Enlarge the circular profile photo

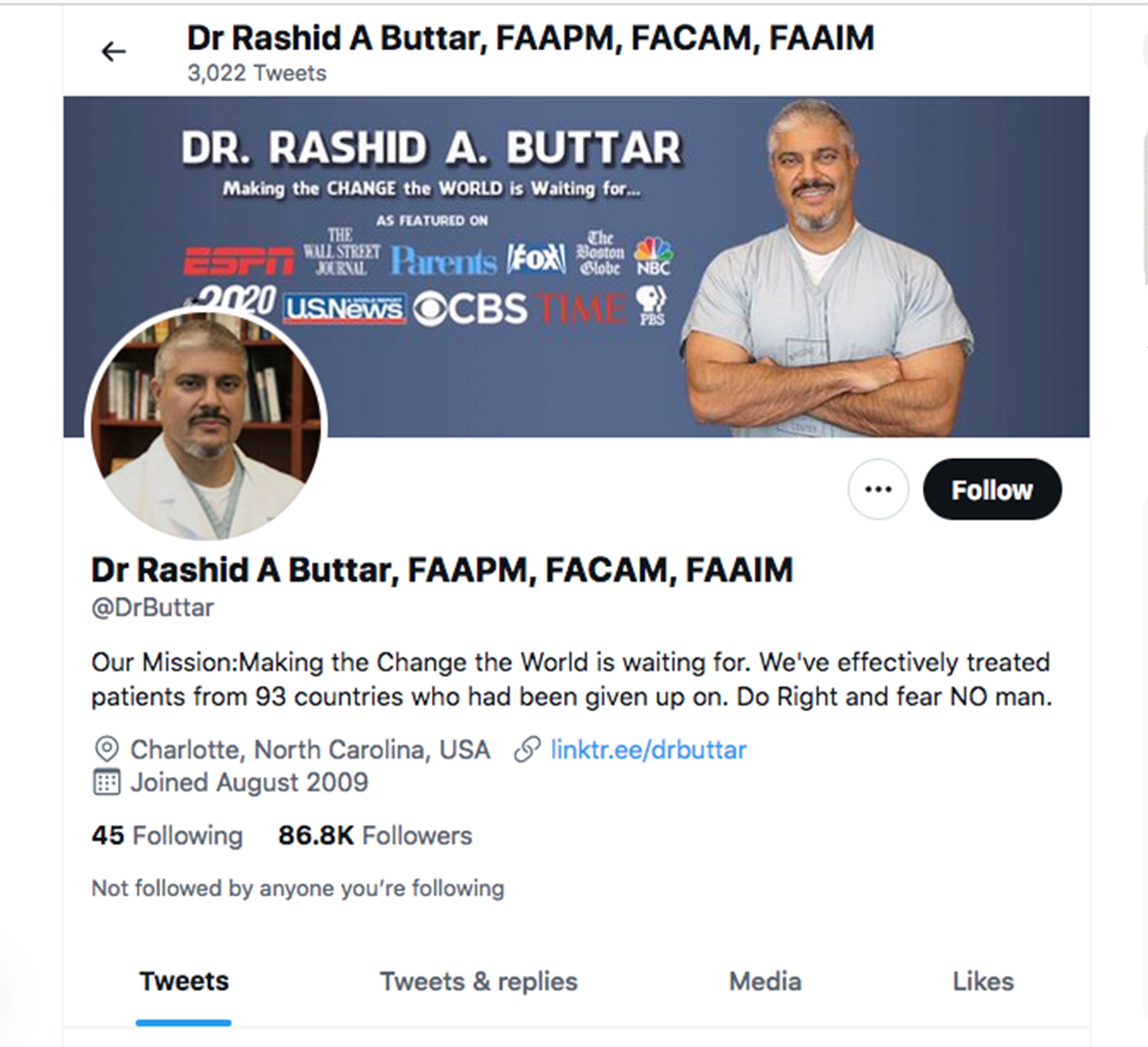[207, 424]
